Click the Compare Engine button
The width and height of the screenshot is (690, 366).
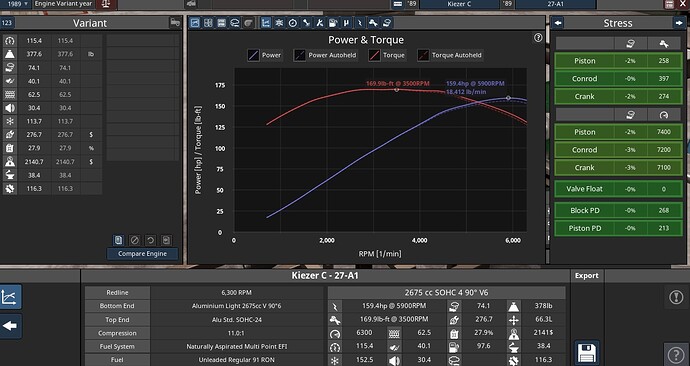pos(142,254)
